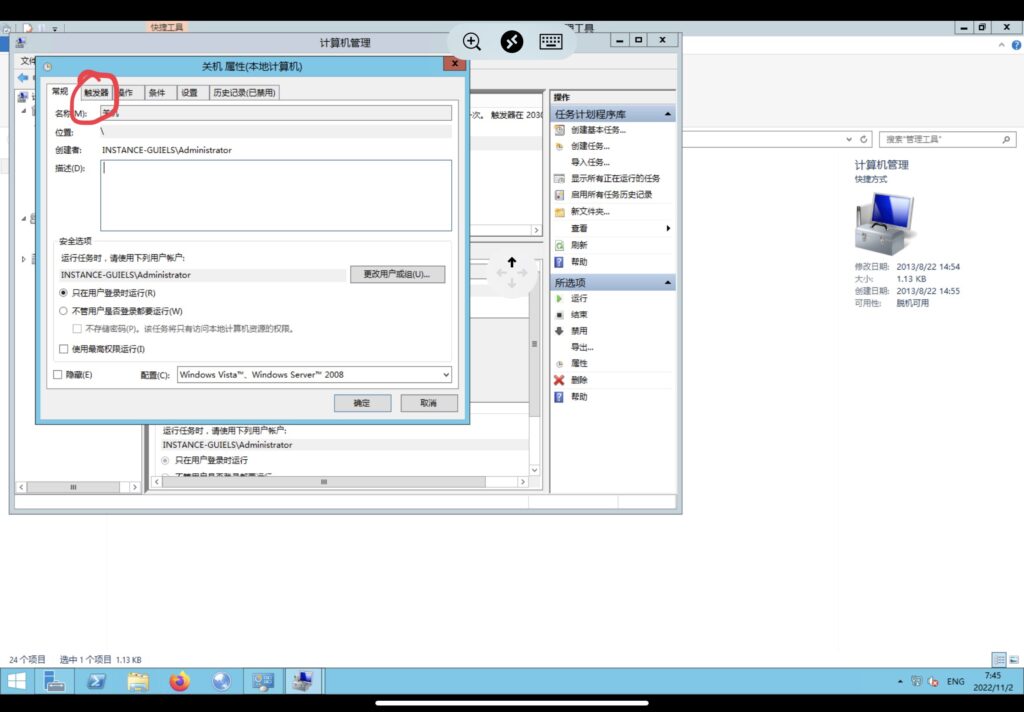Enable the 使用最高权限运行 checkbox
Image resolution: width=1024 pixels, height=712 pixels.
pos(63,349)
